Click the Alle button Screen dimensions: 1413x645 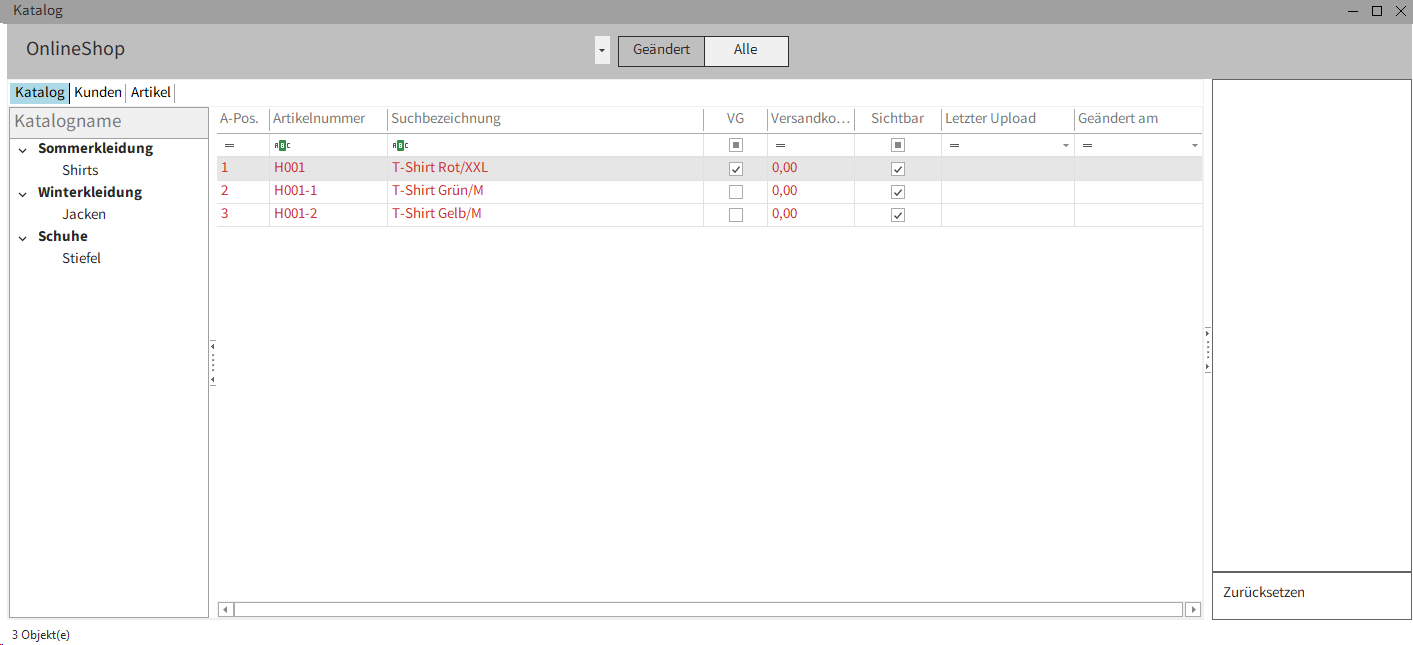[x=746, y=51]
